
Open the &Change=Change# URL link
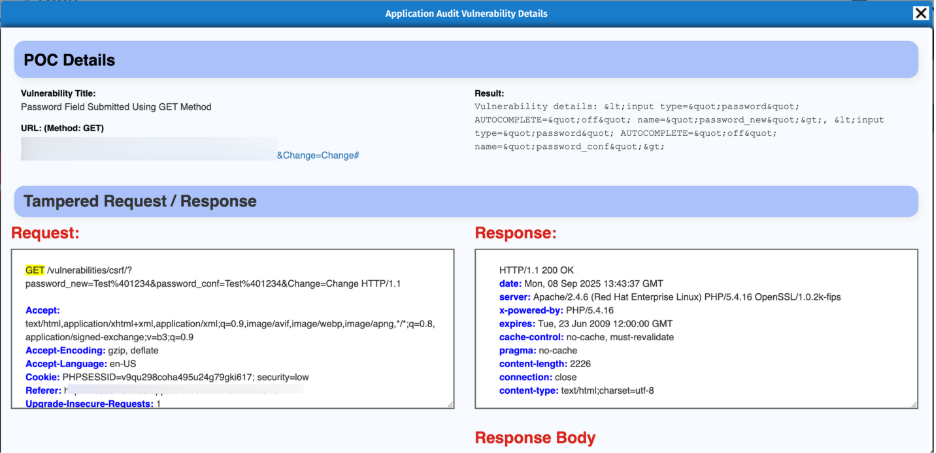[x=318, y=155]
